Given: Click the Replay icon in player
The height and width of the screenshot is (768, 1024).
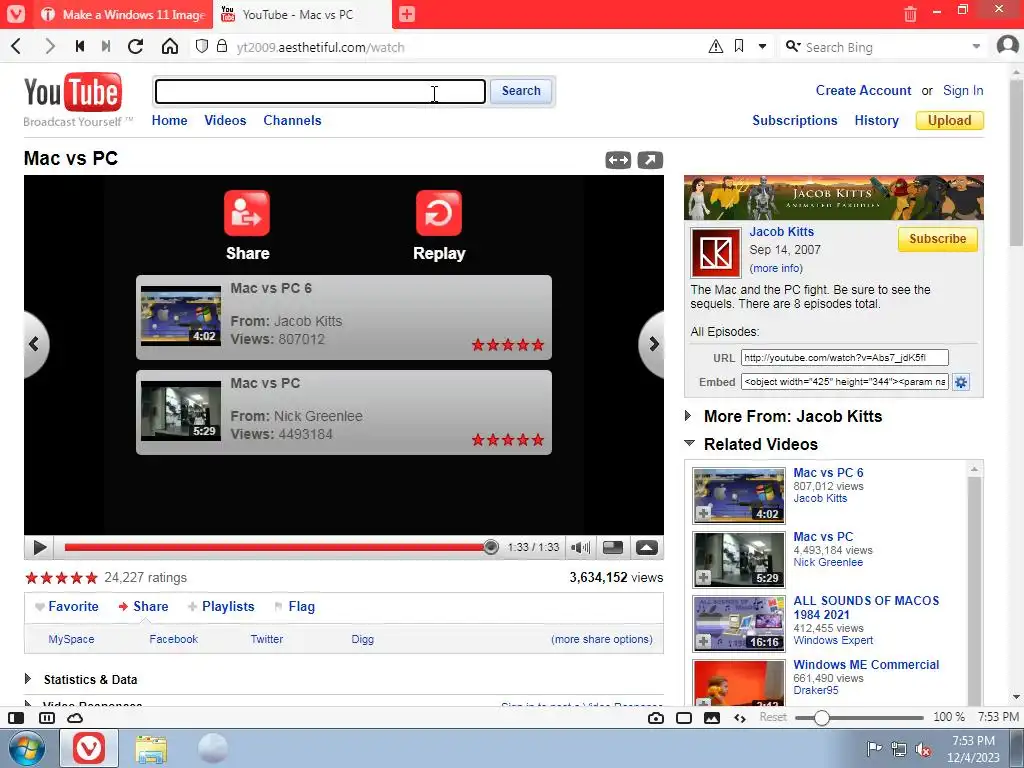Looking at the screenshot, I should 439,213.
